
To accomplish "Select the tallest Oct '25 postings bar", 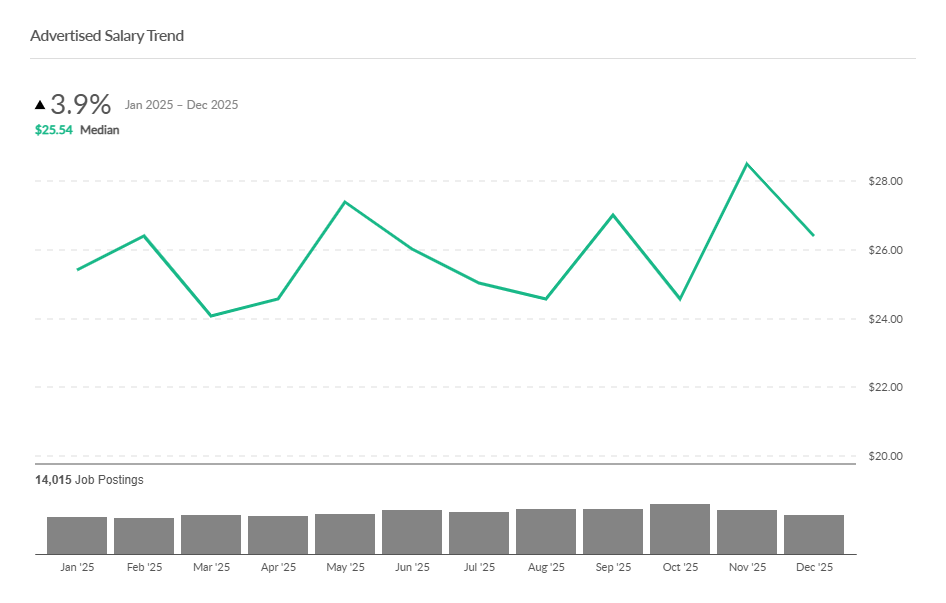I will point(680,529).
